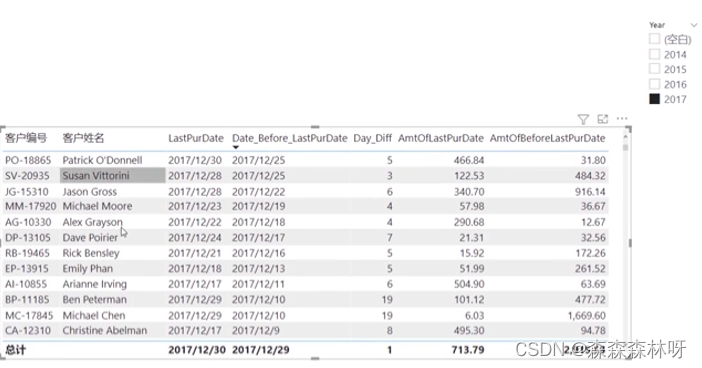702x368 pixels.
Task: Click the name Christine Abelman
Action: click(104, 330)
